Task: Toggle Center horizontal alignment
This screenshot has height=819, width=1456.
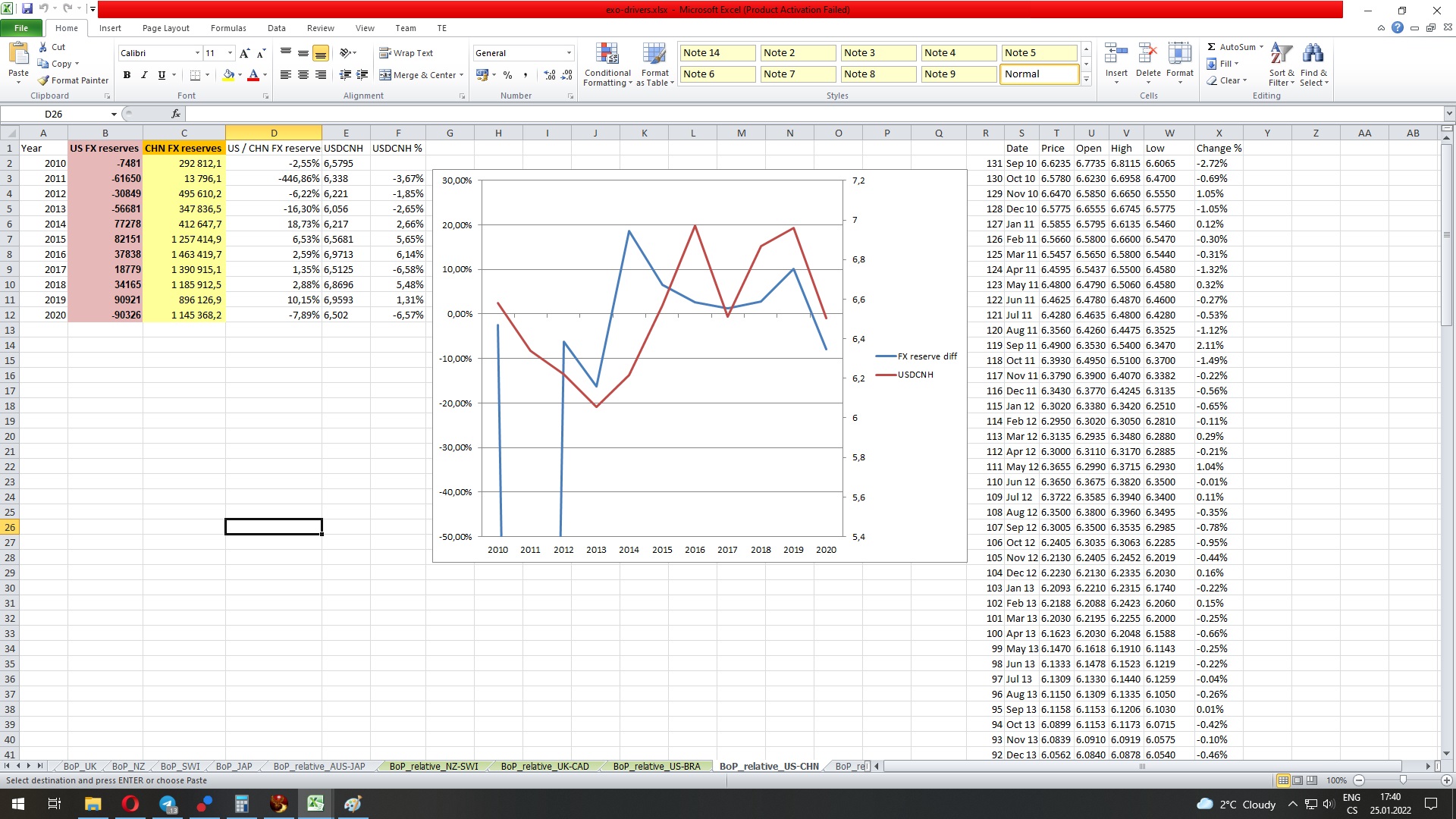Action: click(303, 75)
